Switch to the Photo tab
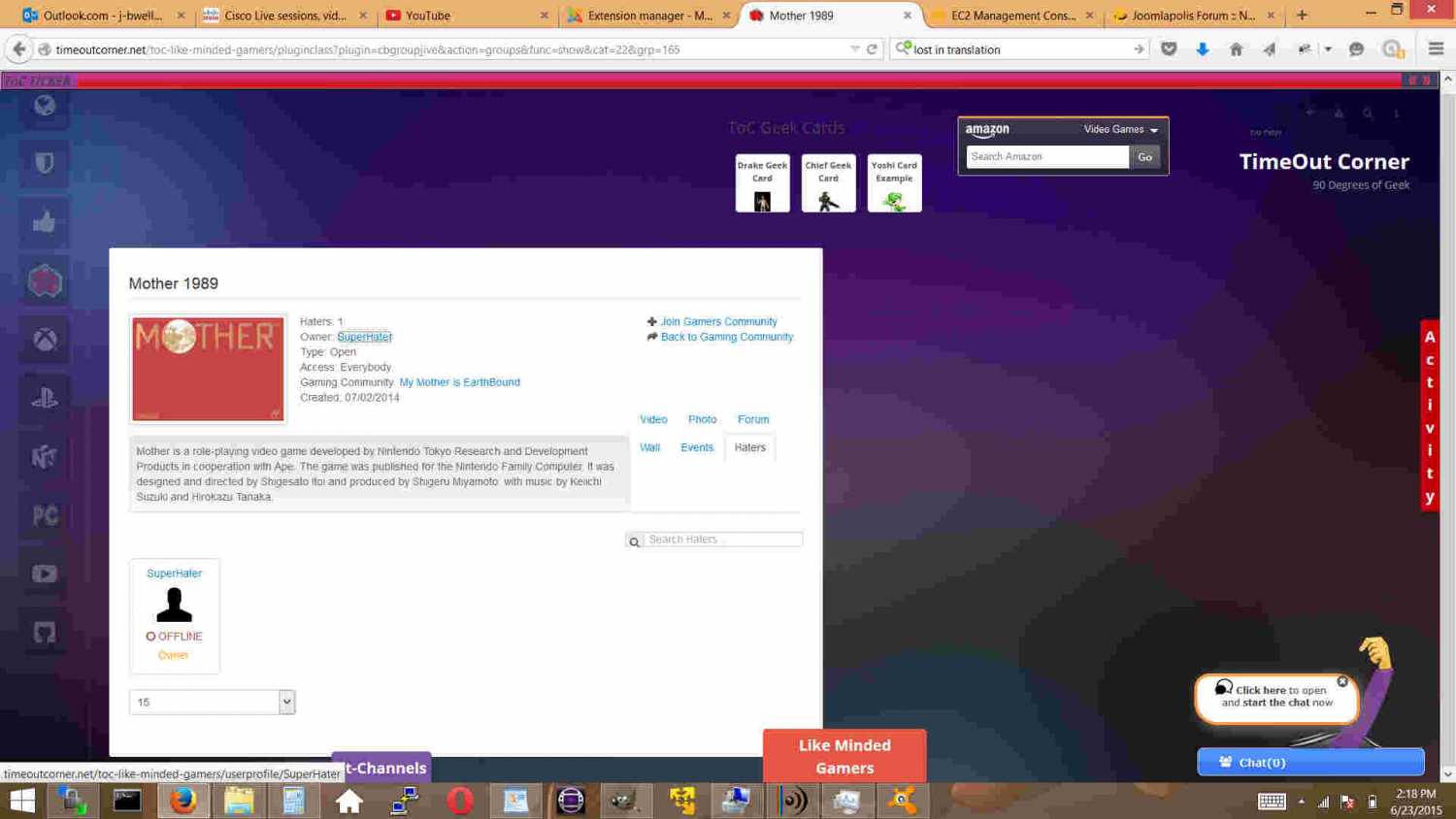Viewport: 1456px width, 819px height. [x=702, y=419]
